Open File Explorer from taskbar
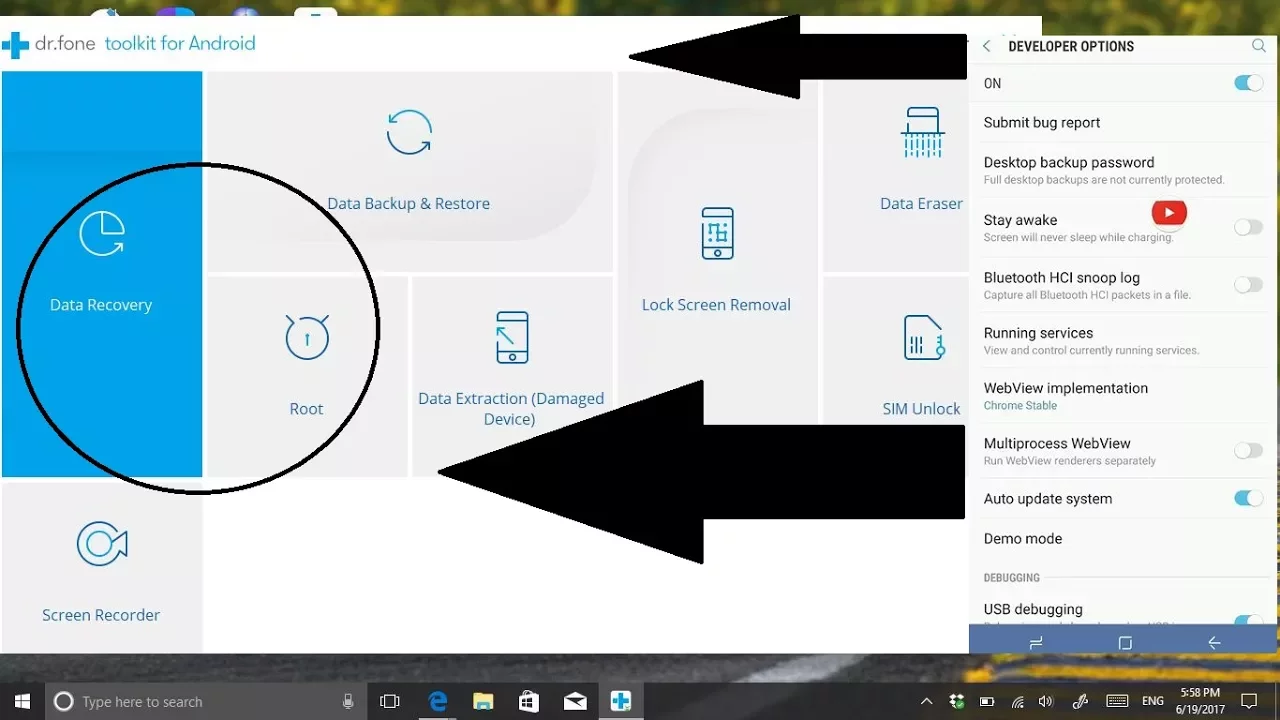1280x720 pixels. (483, 701)
